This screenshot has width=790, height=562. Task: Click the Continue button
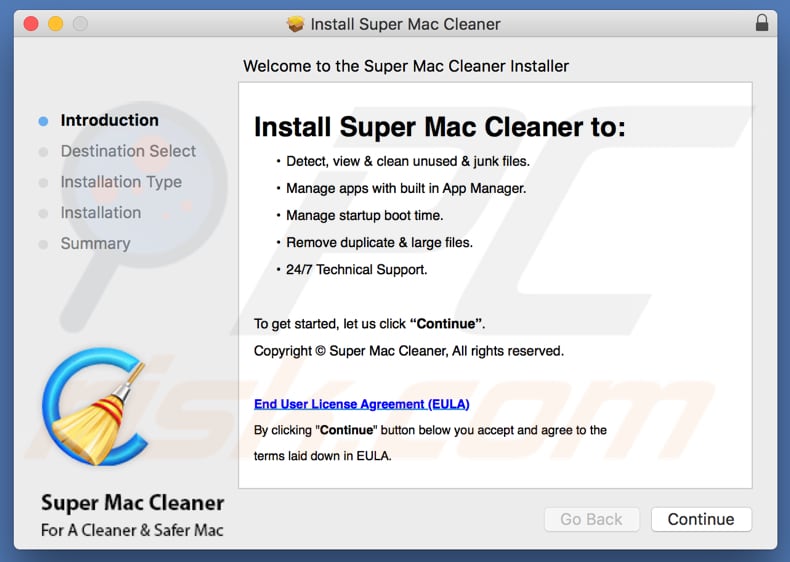tap(701, 519)
